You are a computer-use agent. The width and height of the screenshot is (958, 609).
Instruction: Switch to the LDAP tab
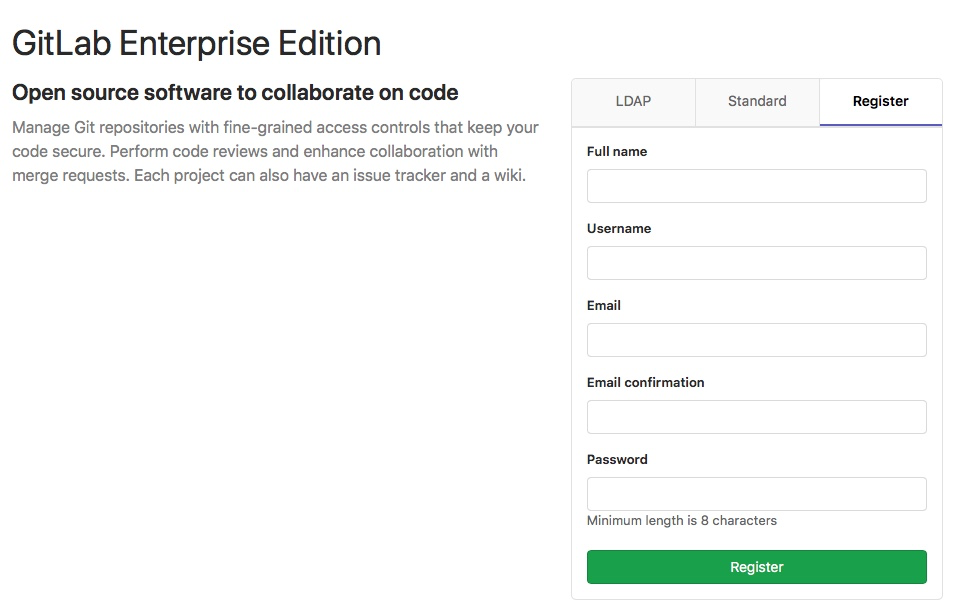pyautogui.click(x=633, y=102)
